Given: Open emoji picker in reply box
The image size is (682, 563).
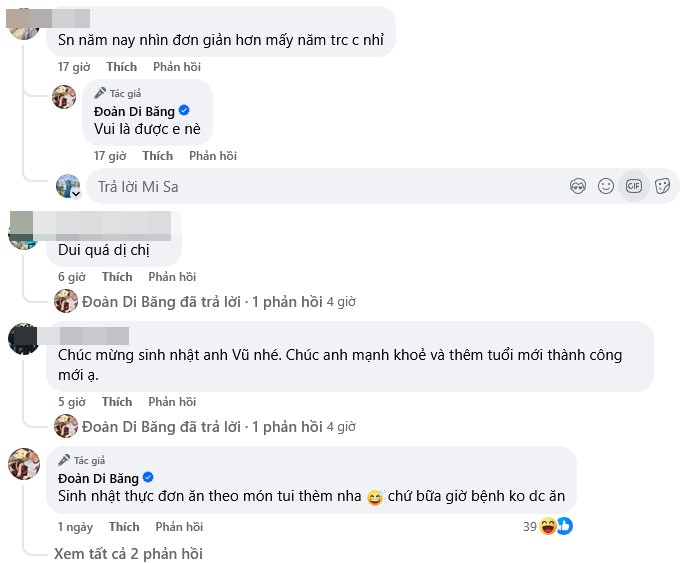Looking at the screenshot, I should point(605,186).
